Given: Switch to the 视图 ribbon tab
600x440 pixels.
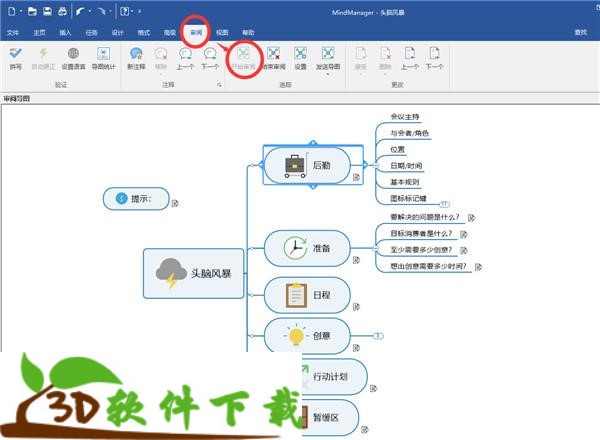Looking at the screenshot, I should (x=222, y=33).
